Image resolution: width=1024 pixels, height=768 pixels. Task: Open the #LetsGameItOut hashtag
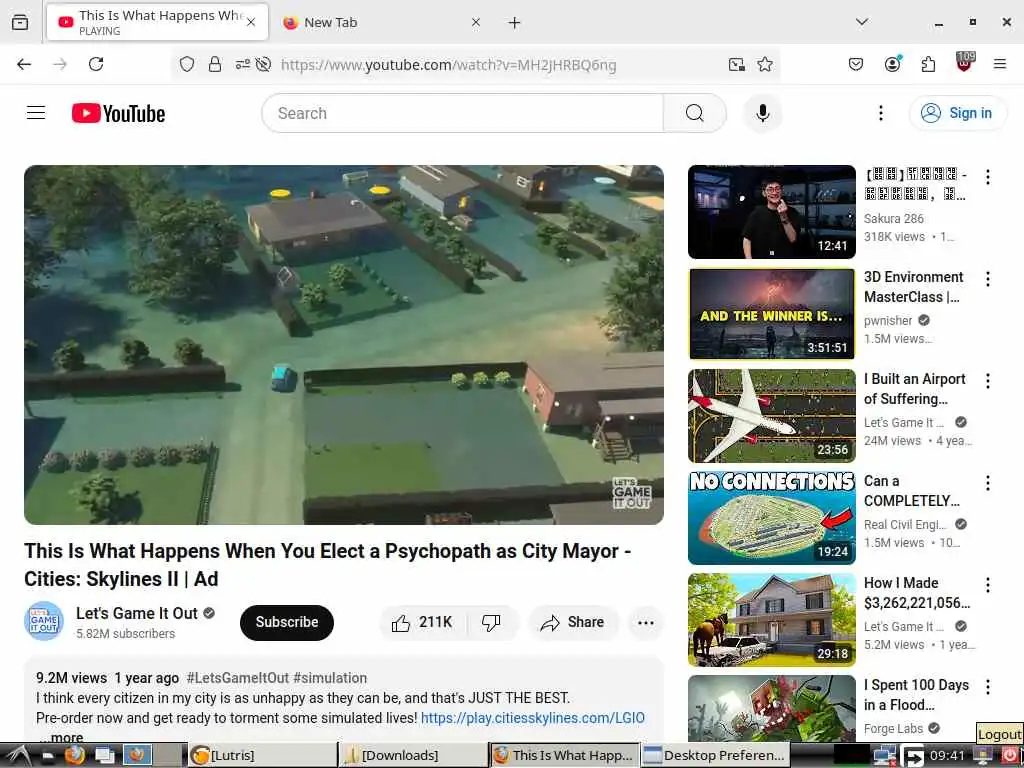click(238, 678)
